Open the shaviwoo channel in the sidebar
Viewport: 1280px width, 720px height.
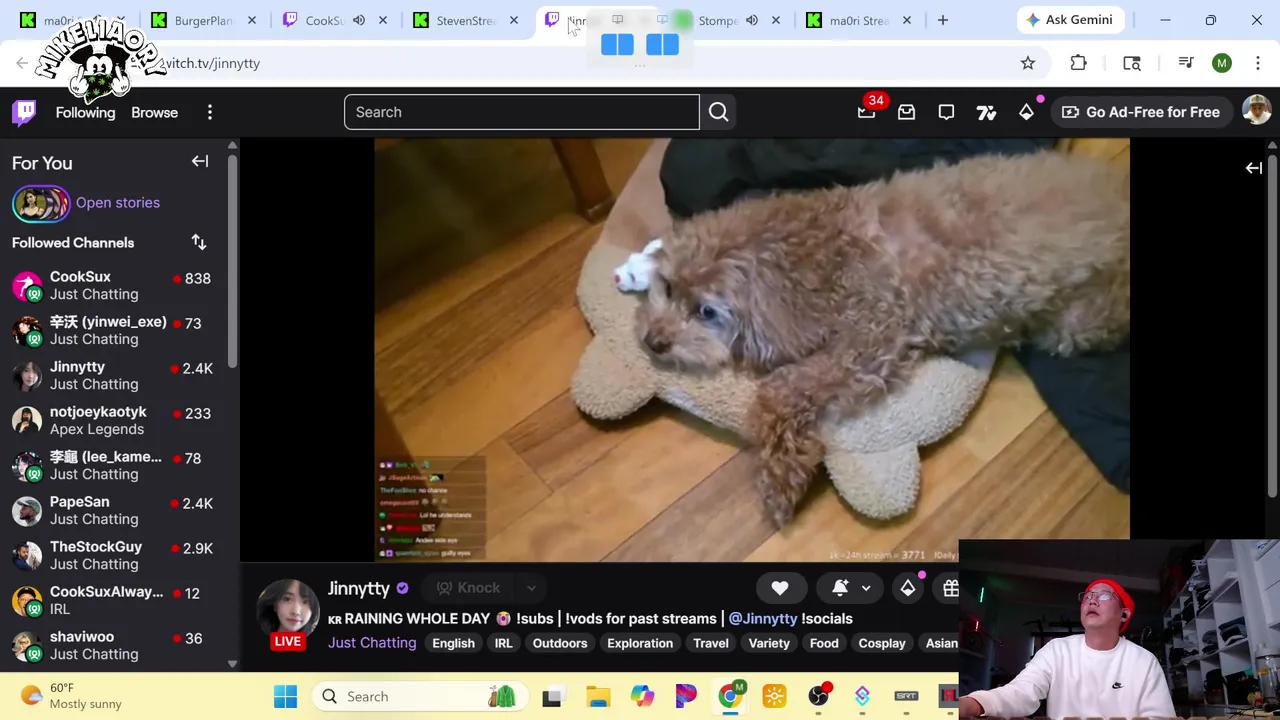[118, 645]
